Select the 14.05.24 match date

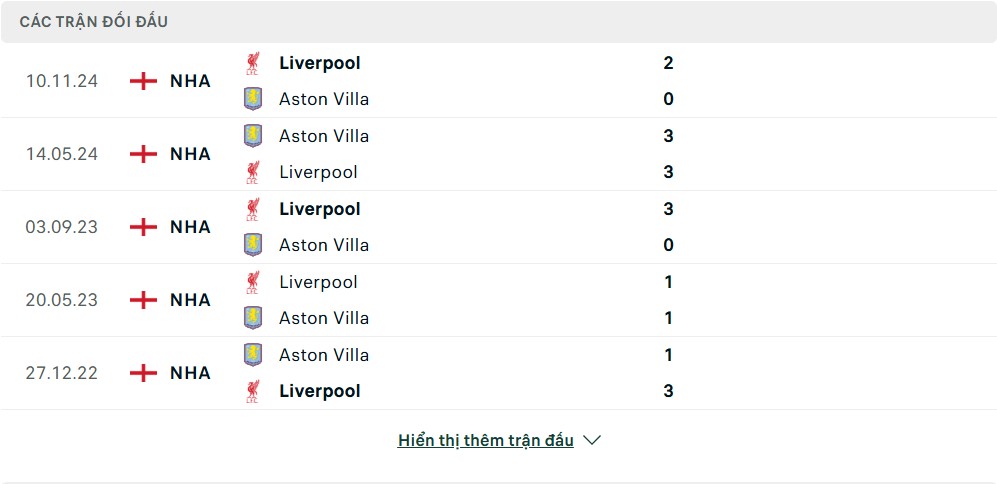coord(62,154)
